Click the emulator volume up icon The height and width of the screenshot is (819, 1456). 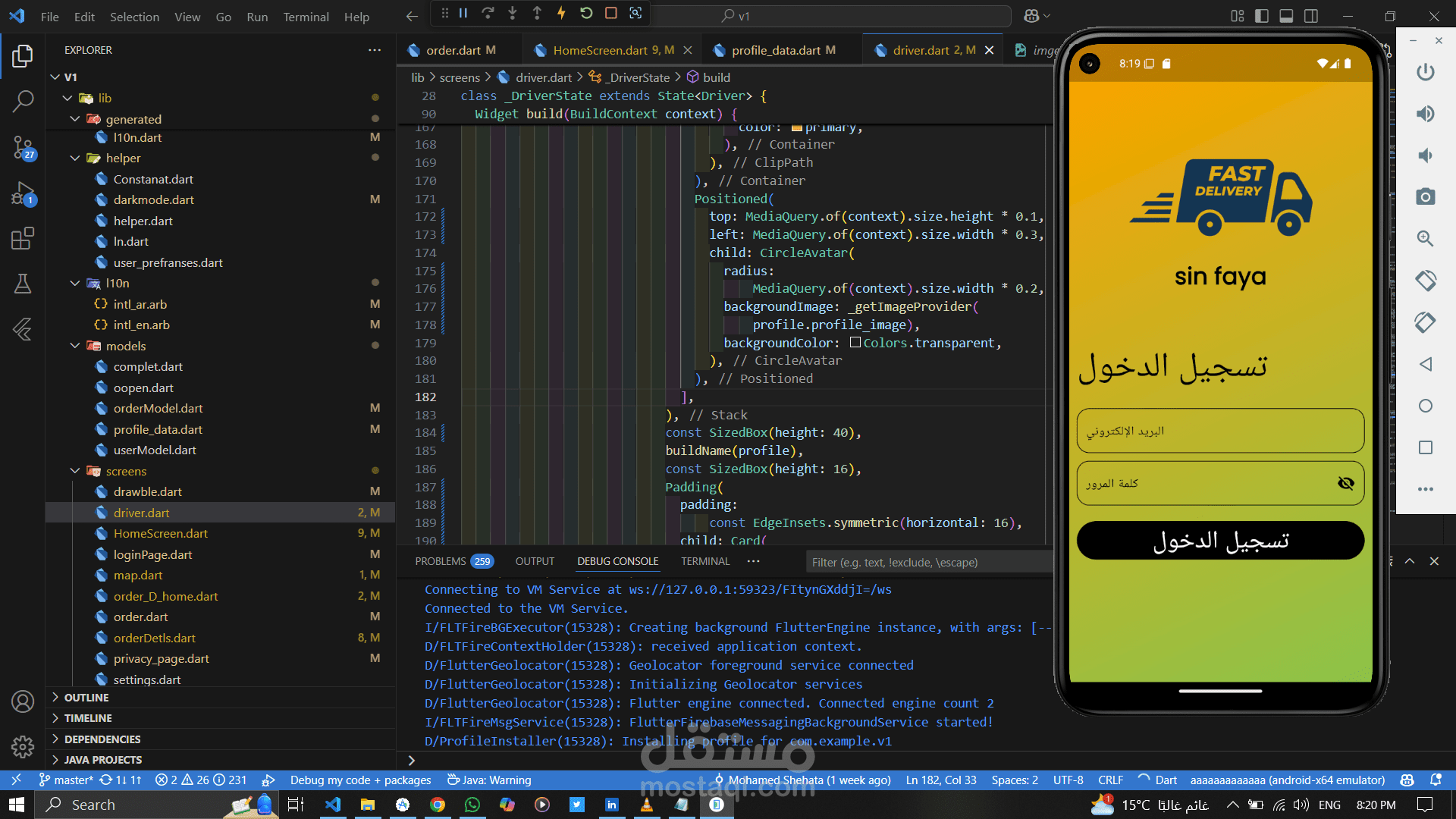(1425, 114)
